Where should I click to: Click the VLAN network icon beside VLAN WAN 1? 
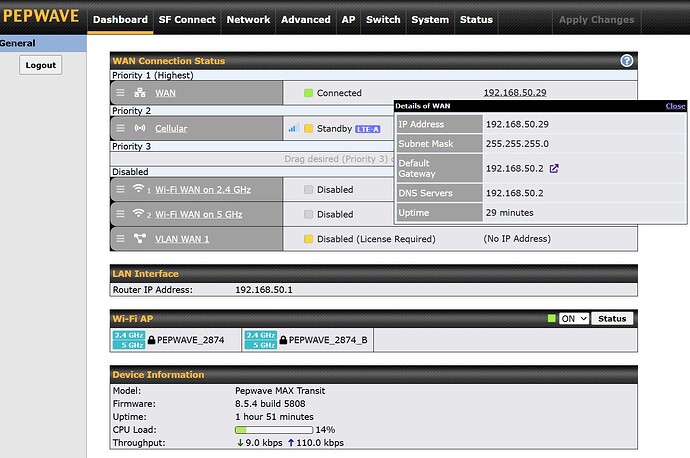coord(140,238)
